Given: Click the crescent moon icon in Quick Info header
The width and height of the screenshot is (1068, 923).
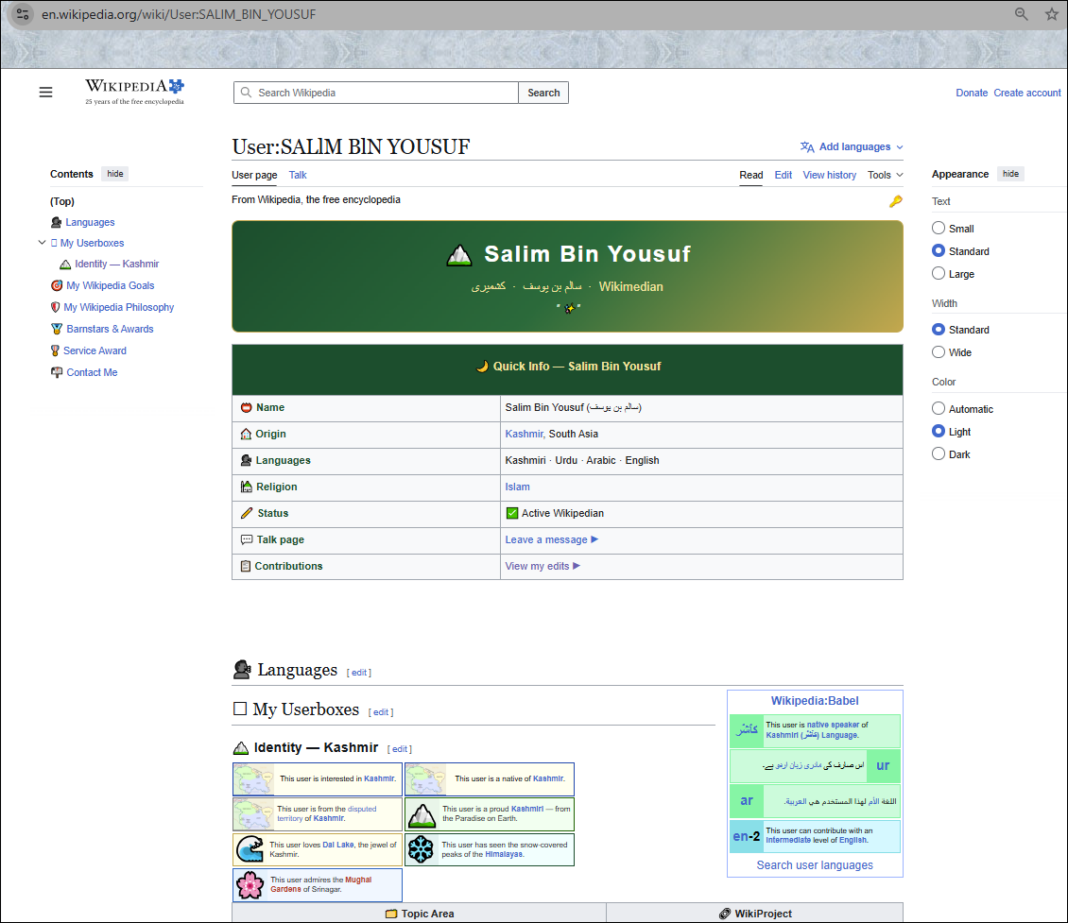Looking at the screenshot, I should (x=482, y=366).
